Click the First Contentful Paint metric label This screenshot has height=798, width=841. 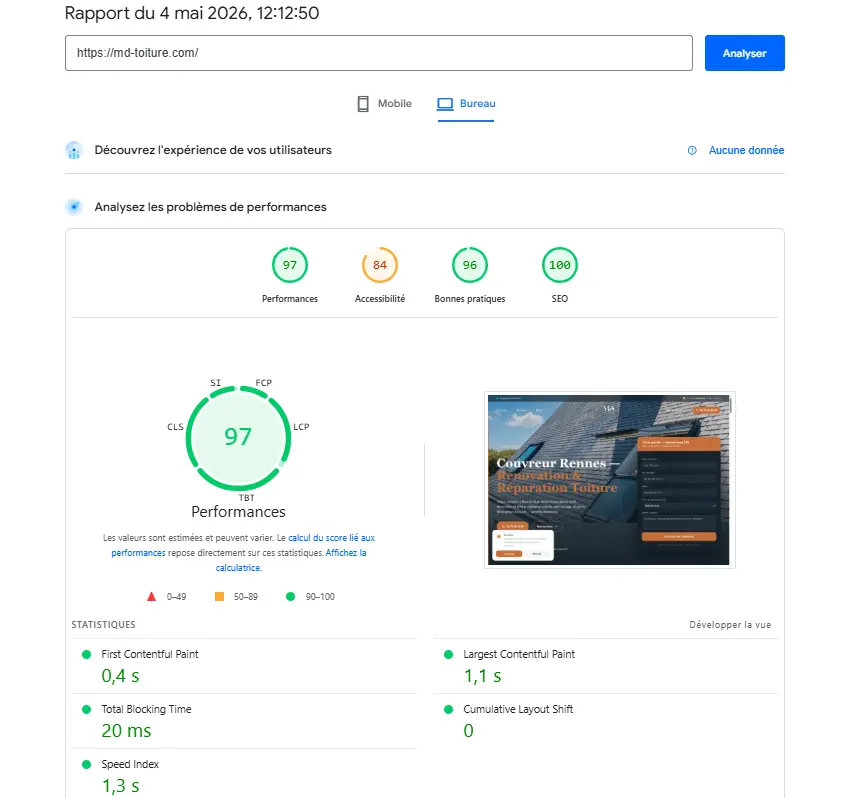(150, 654)
